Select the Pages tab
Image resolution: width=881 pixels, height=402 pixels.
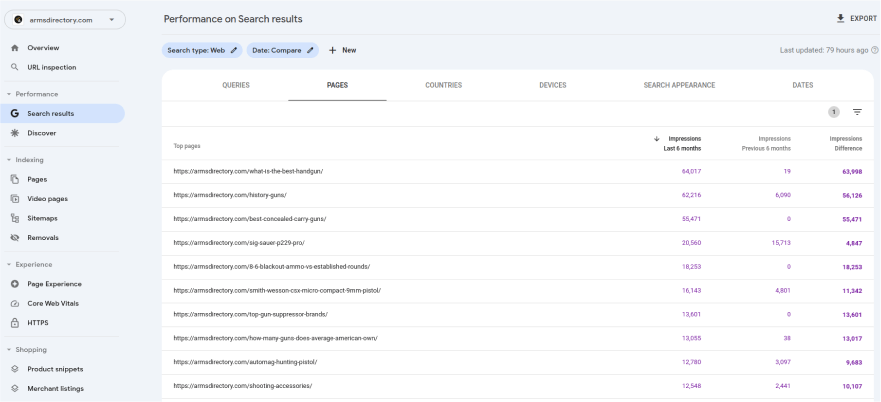[x=337, y=85]
